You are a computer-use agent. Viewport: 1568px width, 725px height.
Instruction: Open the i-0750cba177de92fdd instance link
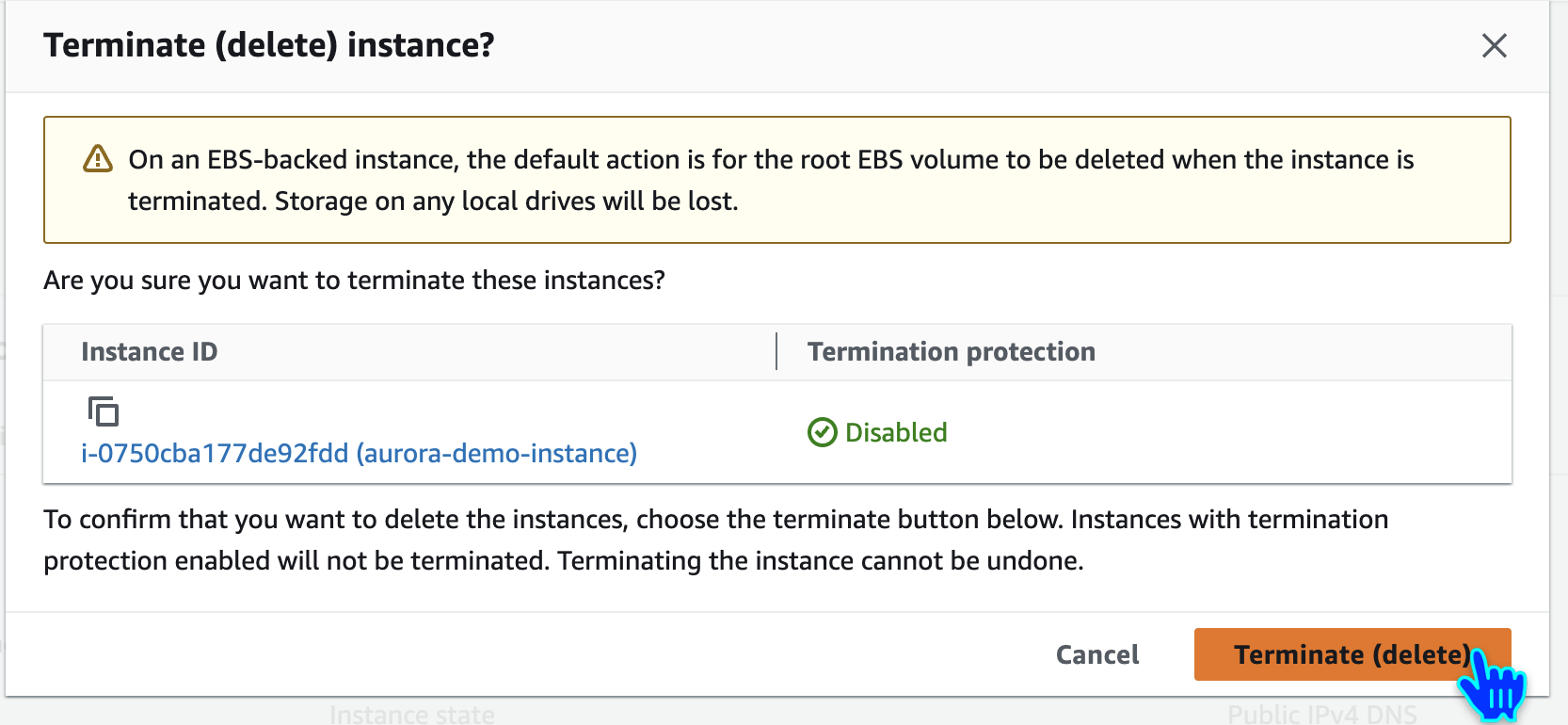[x=359, y=454]
